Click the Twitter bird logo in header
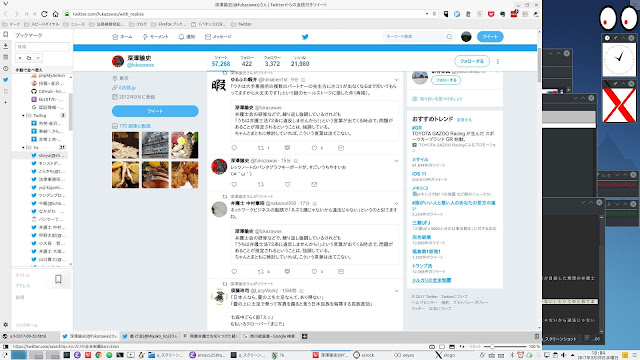 (305, 37)
